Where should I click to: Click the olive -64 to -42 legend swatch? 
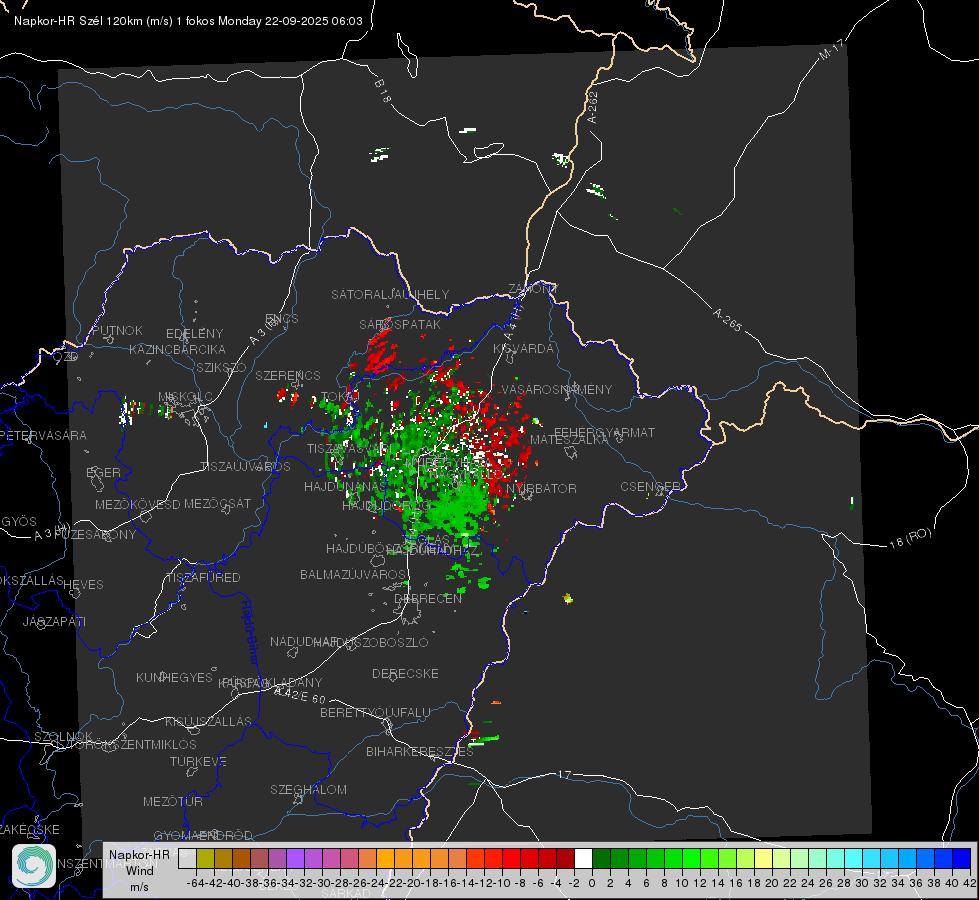coord(205,858)
